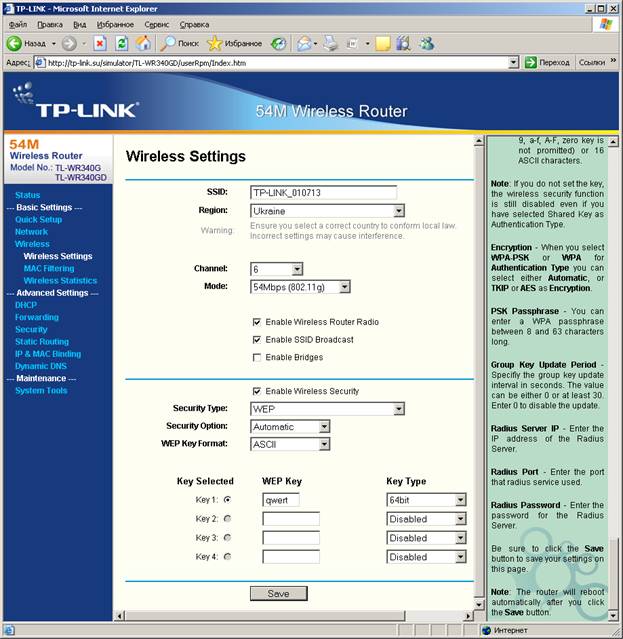Click the Back (Назад) arrow button

point(14,43)
